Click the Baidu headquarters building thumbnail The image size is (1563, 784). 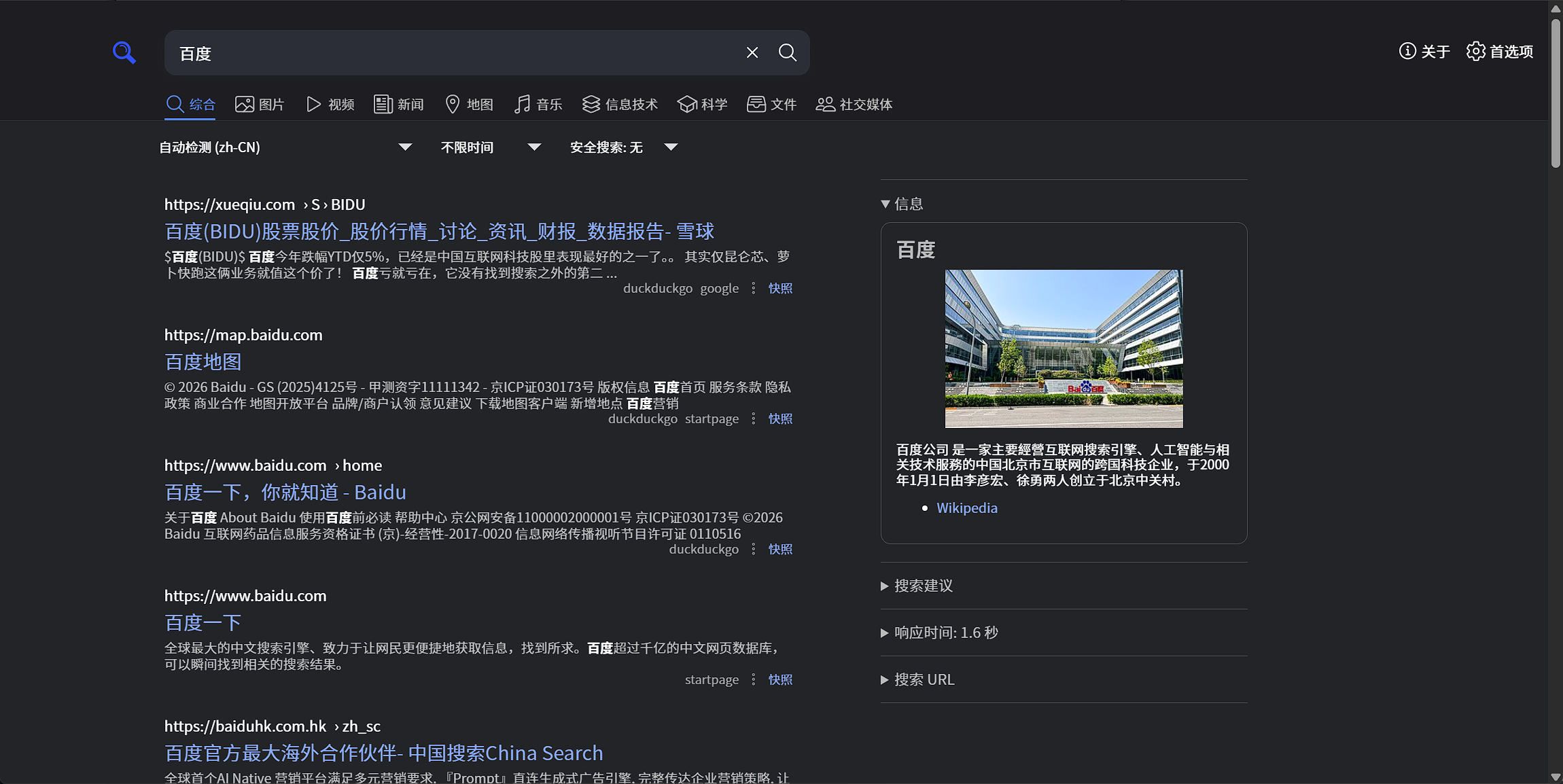1064,349
